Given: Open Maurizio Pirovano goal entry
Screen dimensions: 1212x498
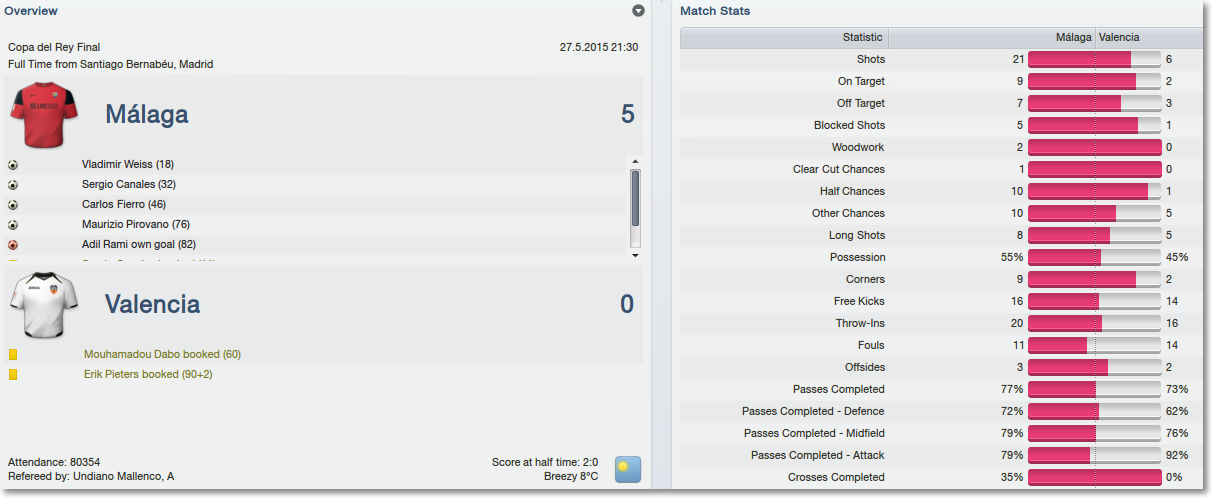Looking at the screenshot, I should coord(136,225).
